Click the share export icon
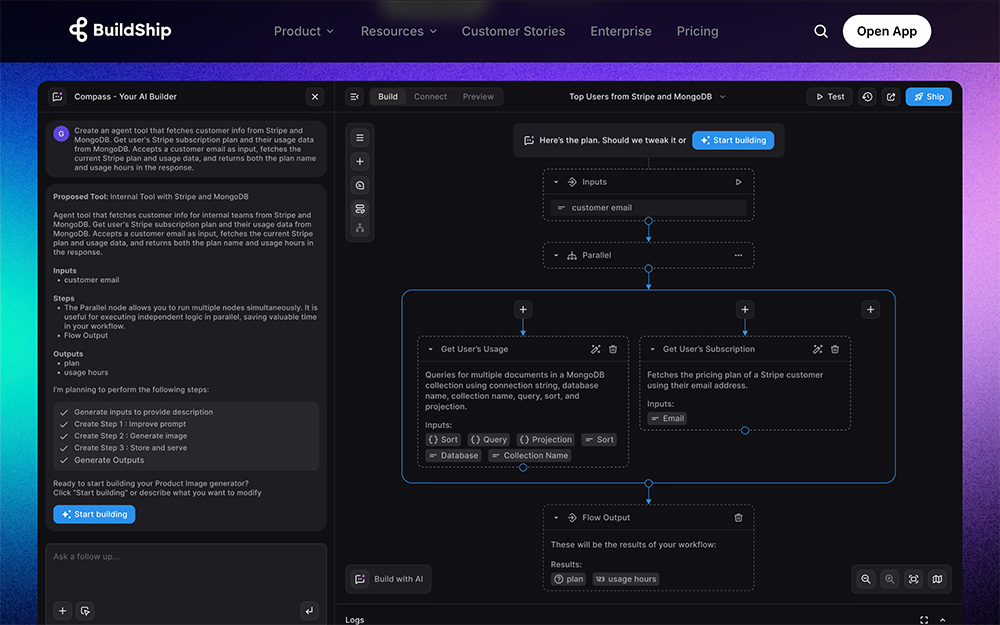This screenshot has height=625, width=1000. 891,97
